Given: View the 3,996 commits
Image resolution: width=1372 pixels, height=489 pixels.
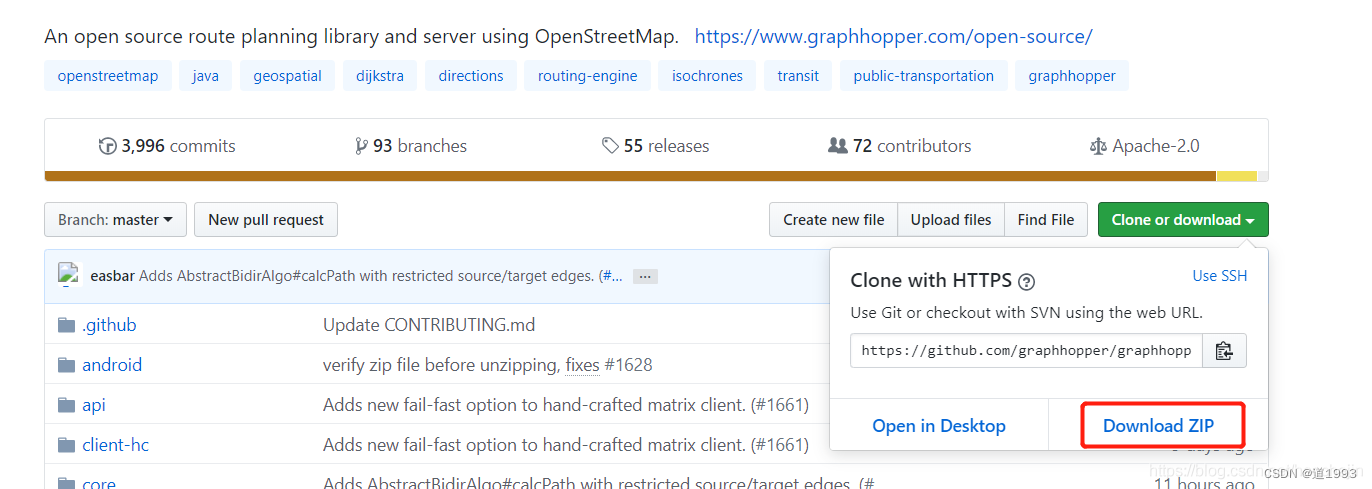Looking at the screenshot, I should click(x=168, y=146).
